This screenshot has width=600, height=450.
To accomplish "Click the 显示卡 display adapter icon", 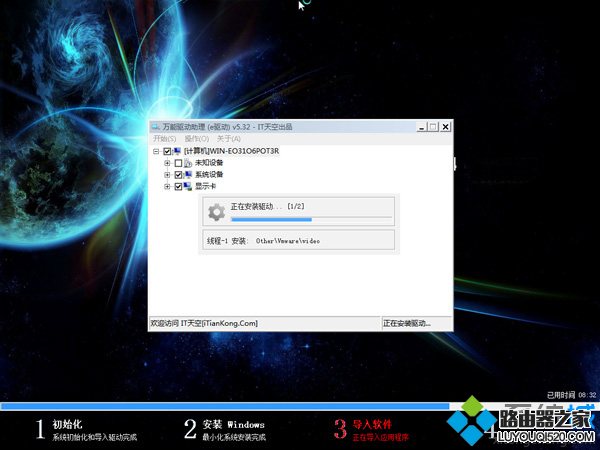I will pyautogui.click(x=188, y=187).
